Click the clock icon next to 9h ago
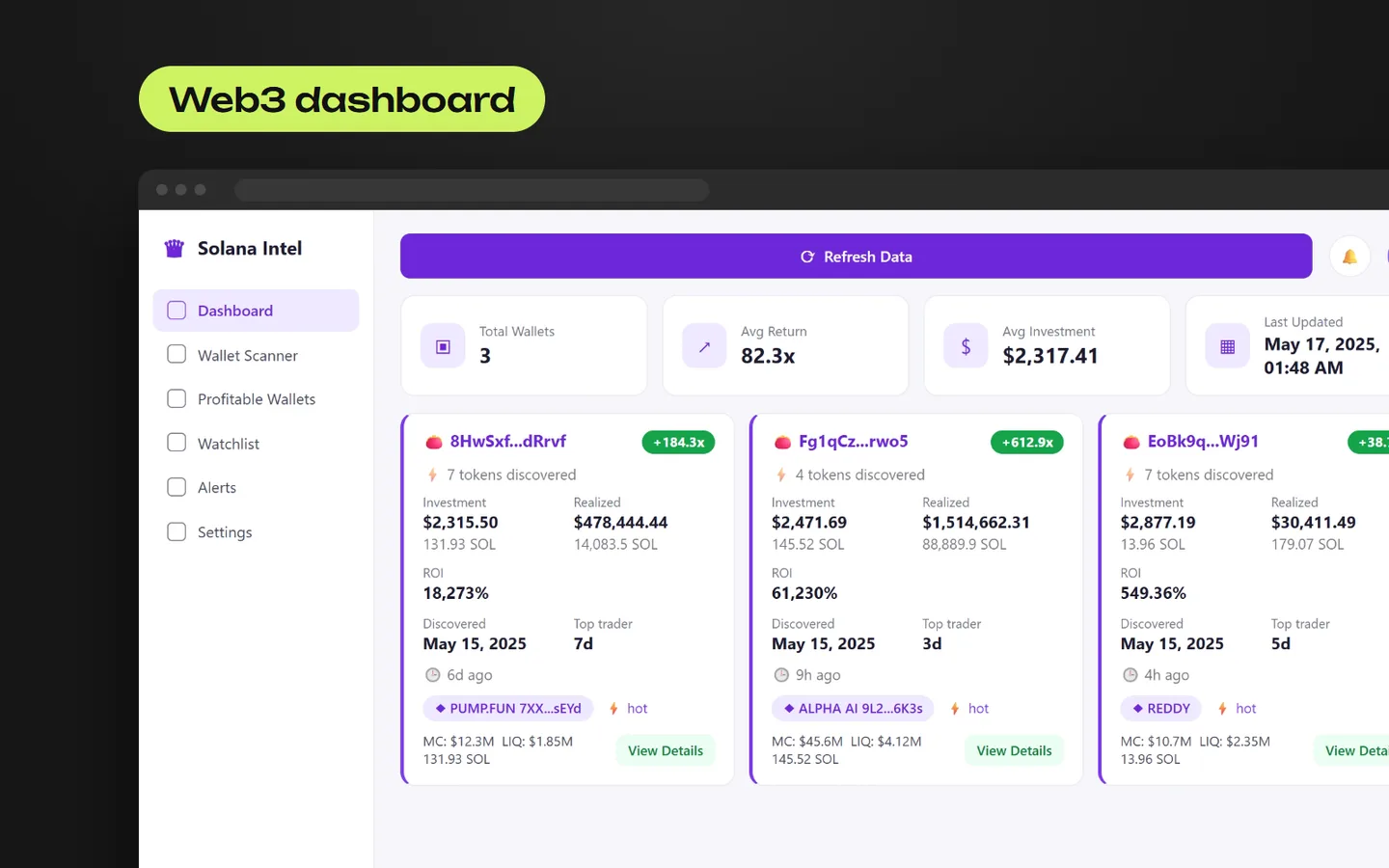This screenshot has height=868, width=1389. pyautogui.click(x=781, y=675)
